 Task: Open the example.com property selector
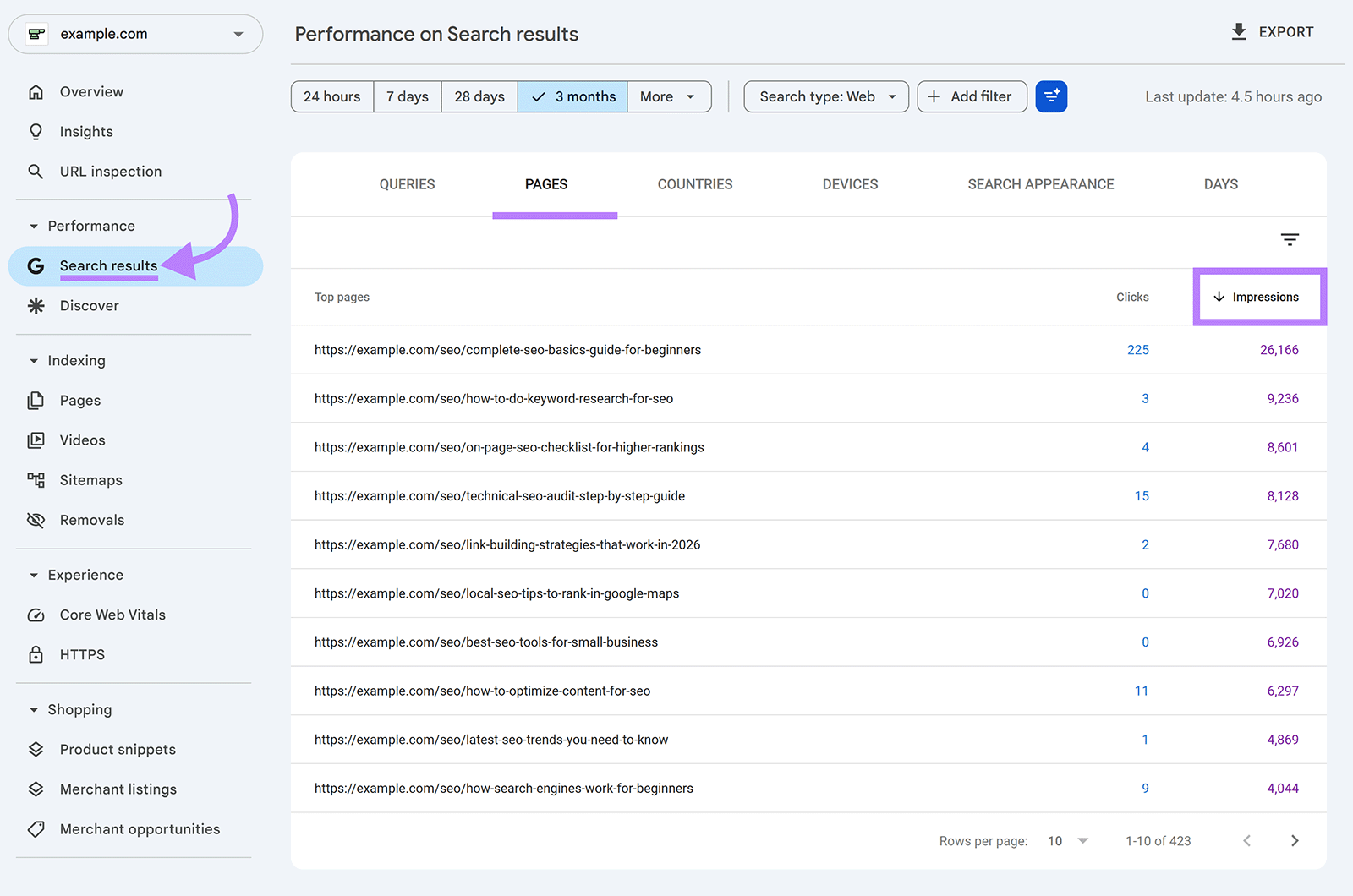click(135, 34)
